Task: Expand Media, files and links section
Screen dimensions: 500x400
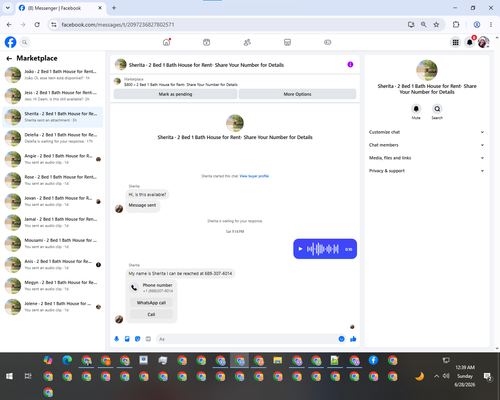Action: [x=427, y=158]
